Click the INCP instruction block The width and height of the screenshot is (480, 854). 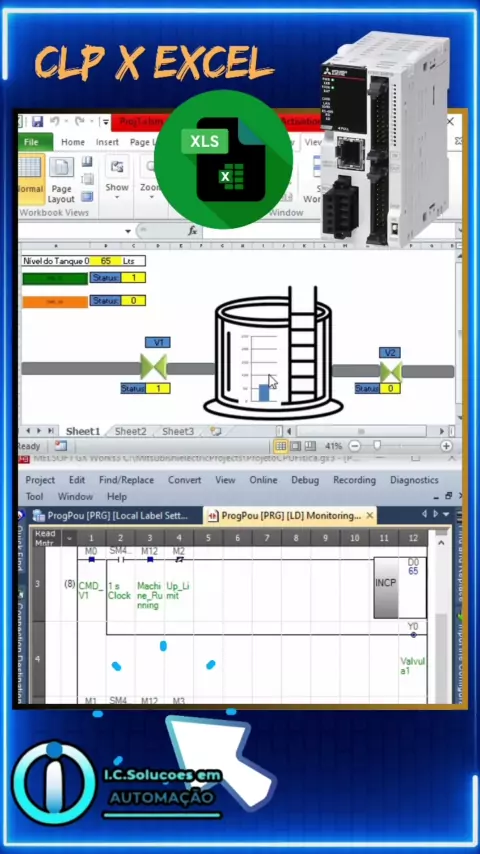(x=386, y=588)
